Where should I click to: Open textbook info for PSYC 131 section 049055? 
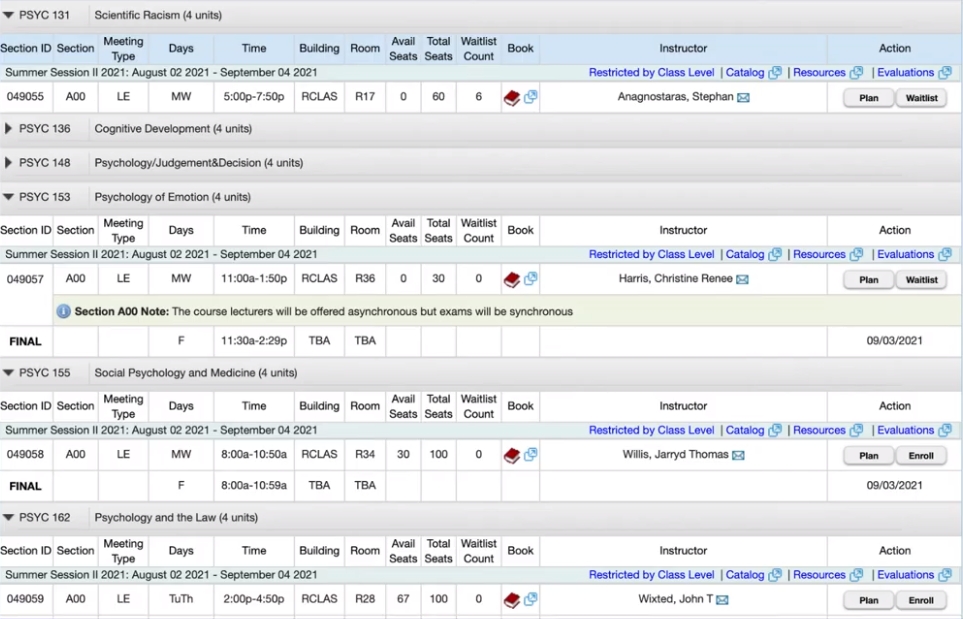pos(512,98)
